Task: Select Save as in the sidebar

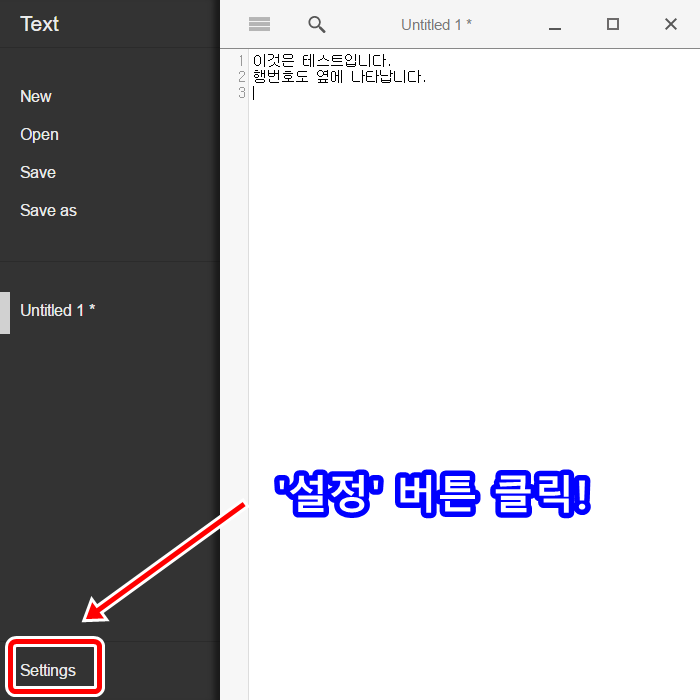Action: pos(48,210)
